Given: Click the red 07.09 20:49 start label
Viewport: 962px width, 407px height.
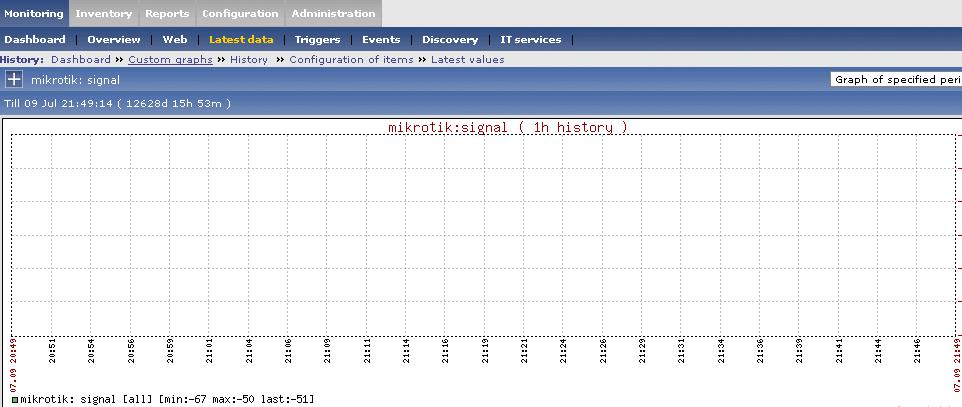Looking at the screenshot, I should click(13, 364).
